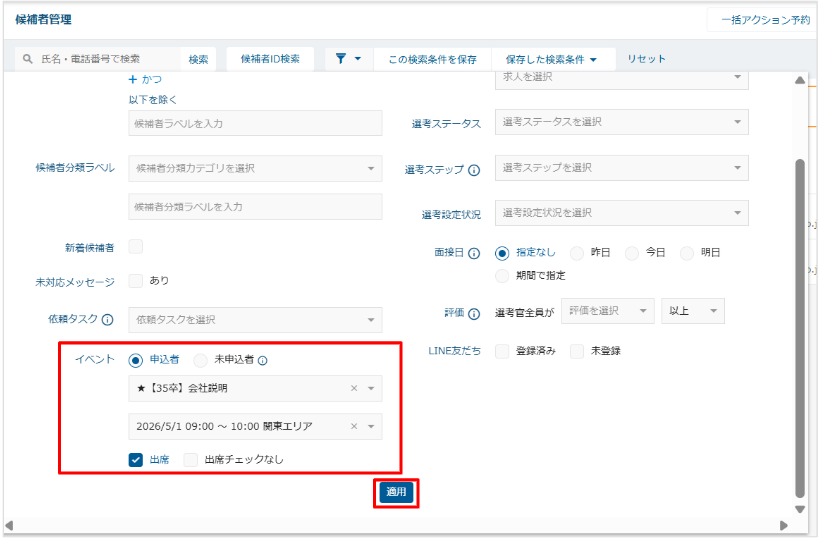Open the 選考ステータス dropdown
This screenshot has height=543, width=824.
coord(621,122)
